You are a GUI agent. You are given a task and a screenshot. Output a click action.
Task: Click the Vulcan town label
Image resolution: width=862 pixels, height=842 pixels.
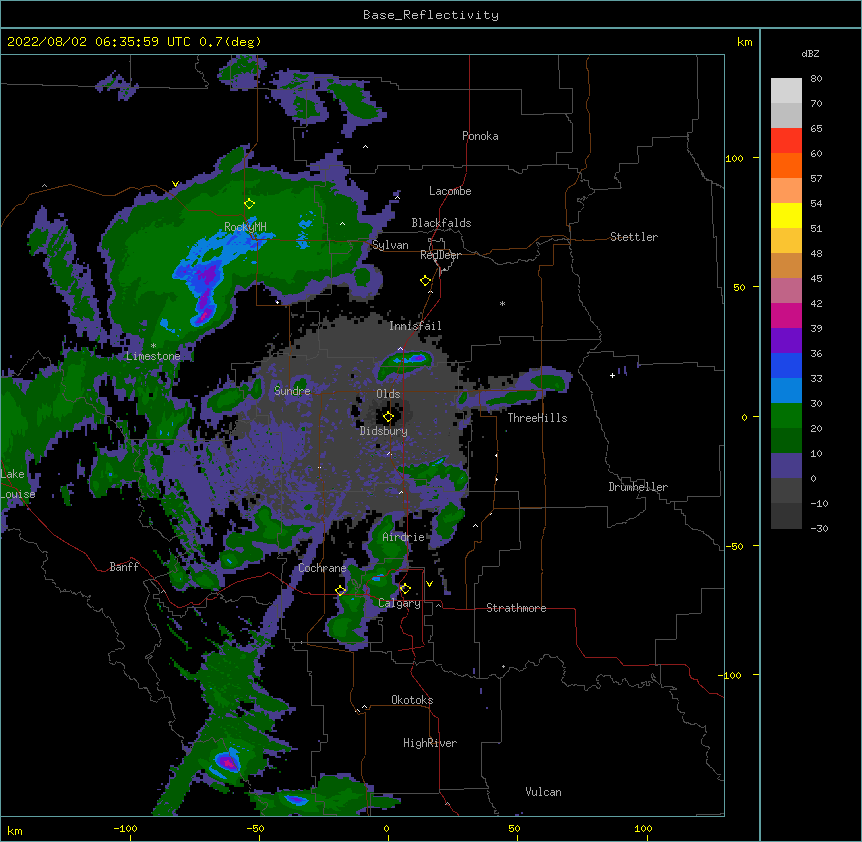pos(543,792)
